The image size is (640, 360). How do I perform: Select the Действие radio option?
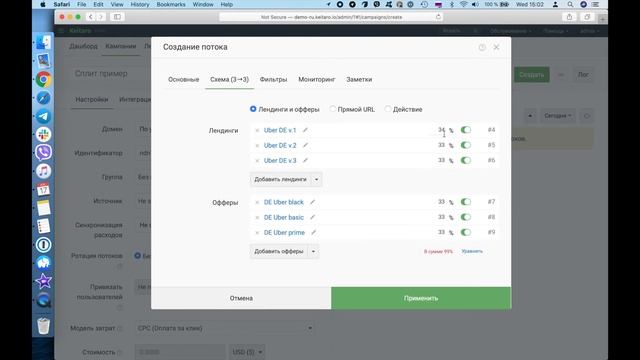(x=388, y=109)
